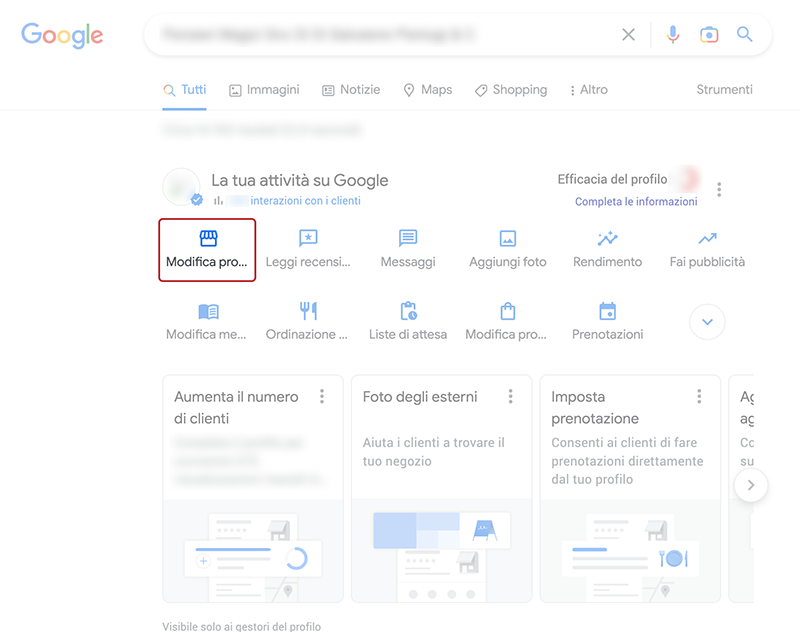Open the Imposta prenotazione card
800x632 pixels.
tap(630, 489)
